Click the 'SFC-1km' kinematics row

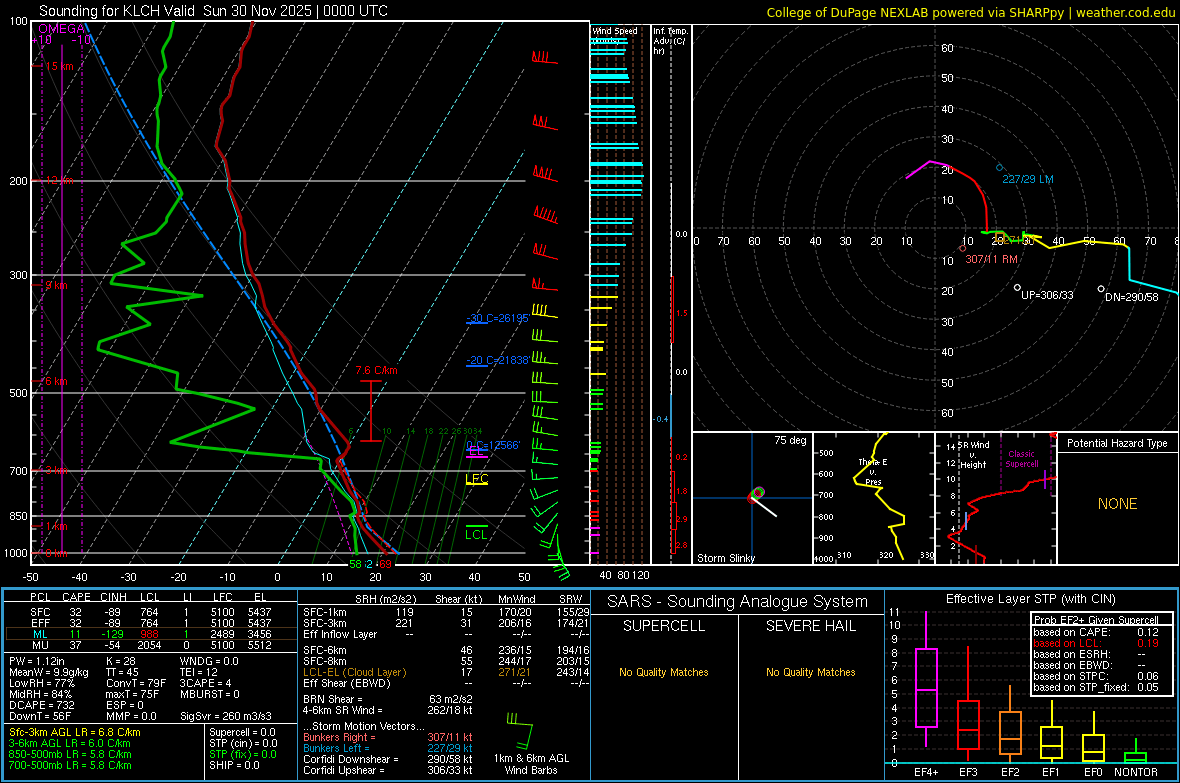pyautogui.click(x=446, y=612)
